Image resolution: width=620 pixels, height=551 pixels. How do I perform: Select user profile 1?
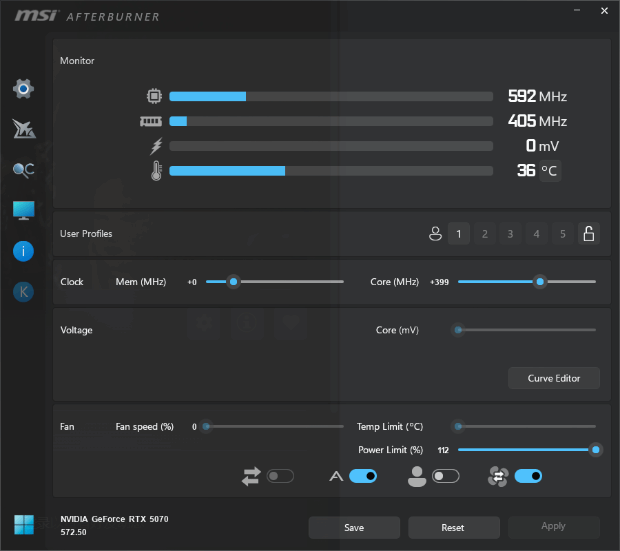[x=459, y=234]
